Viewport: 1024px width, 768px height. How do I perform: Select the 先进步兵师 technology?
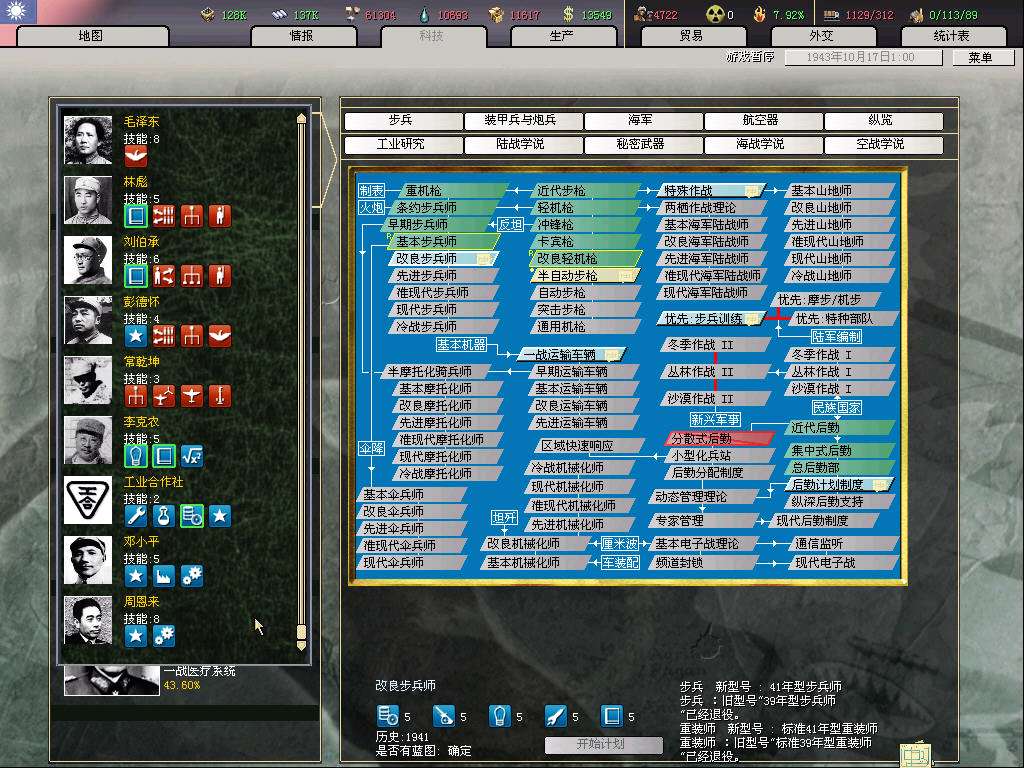click(x=443, y=276)
